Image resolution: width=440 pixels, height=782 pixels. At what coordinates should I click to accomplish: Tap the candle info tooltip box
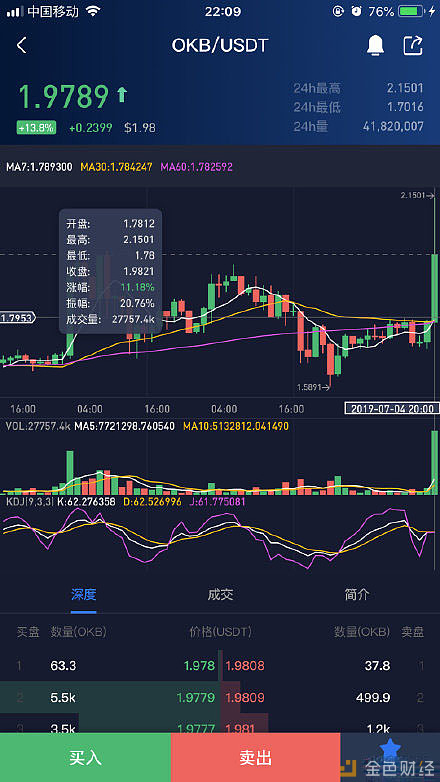click(111, 271)
